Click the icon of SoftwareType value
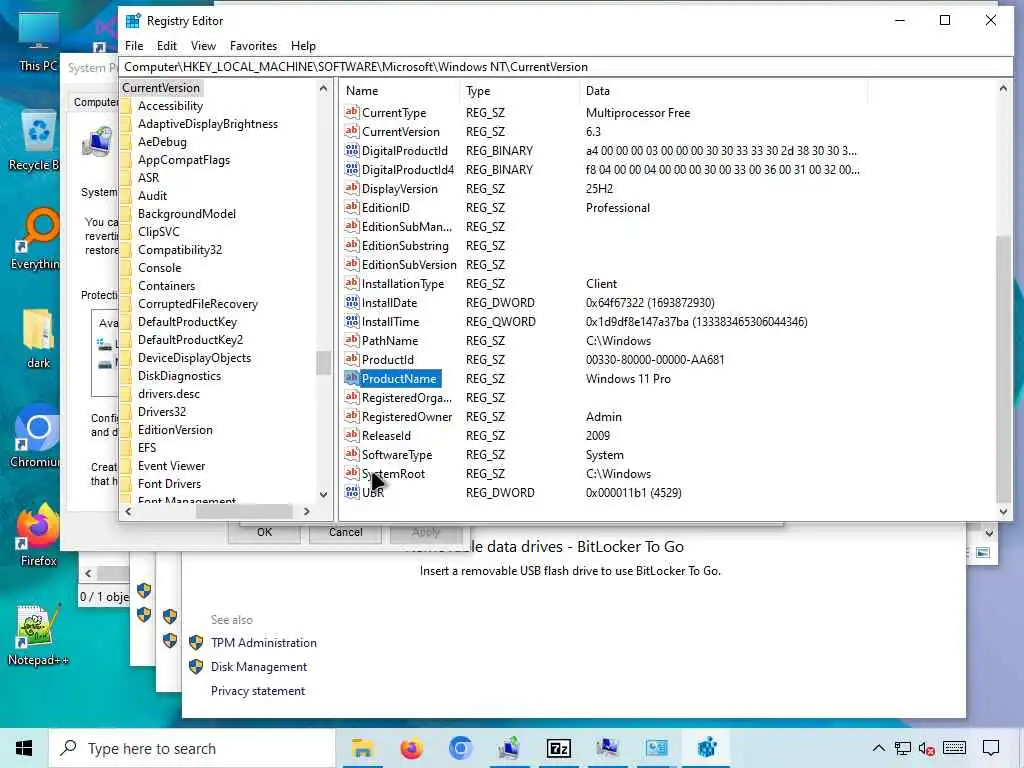This screenshot has height=768, width=1024. click(x=351, y=454)
